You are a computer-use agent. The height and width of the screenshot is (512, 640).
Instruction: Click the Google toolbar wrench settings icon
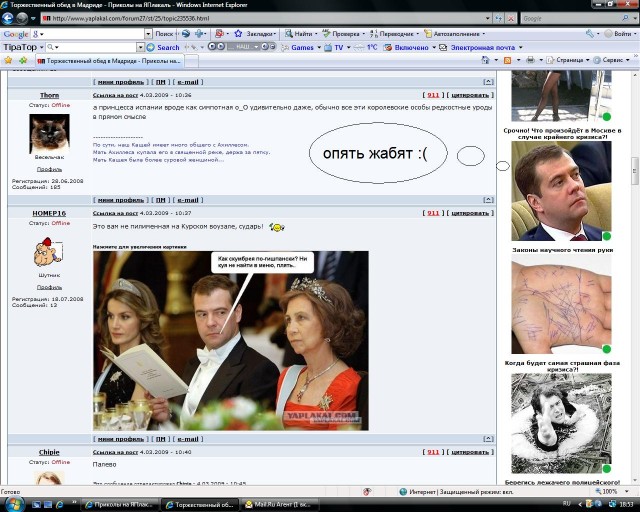[x=590, y=34]
